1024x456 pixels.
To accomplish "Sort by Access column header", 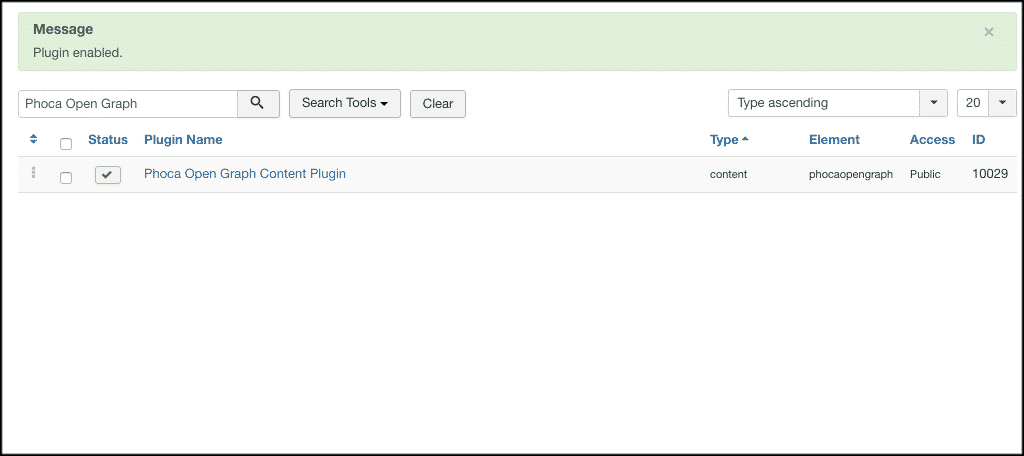I will click(x=932, y=140).
